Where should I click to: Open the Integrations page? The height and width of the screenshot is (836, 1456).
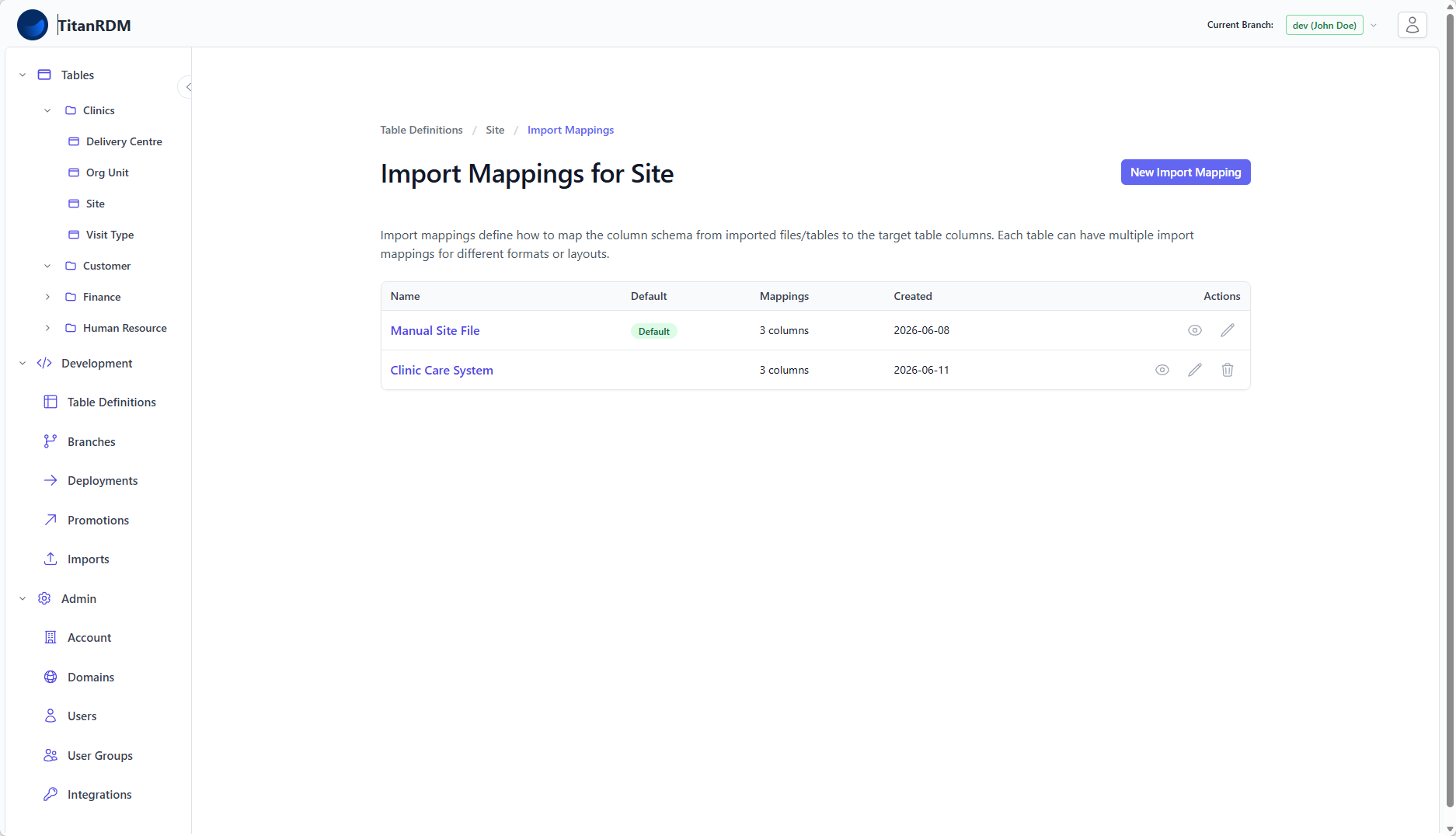tap(99, 794)
